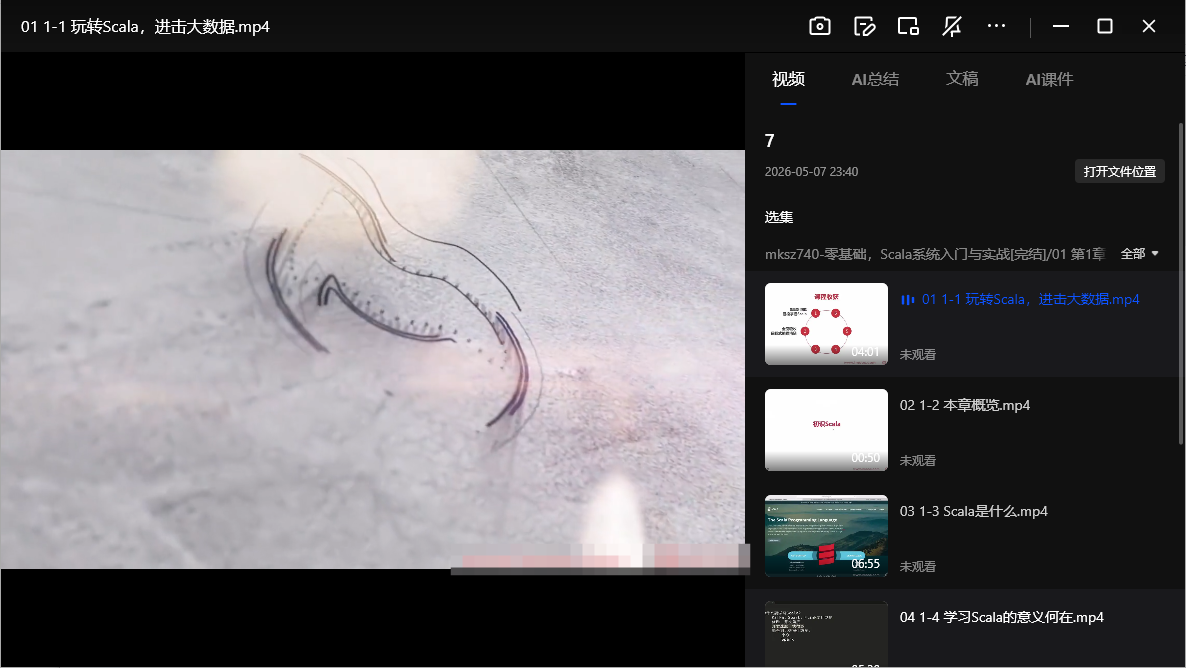Play 01 1-1 玩转Scala,进击大数据.mp4 title

click(1030, 299)
